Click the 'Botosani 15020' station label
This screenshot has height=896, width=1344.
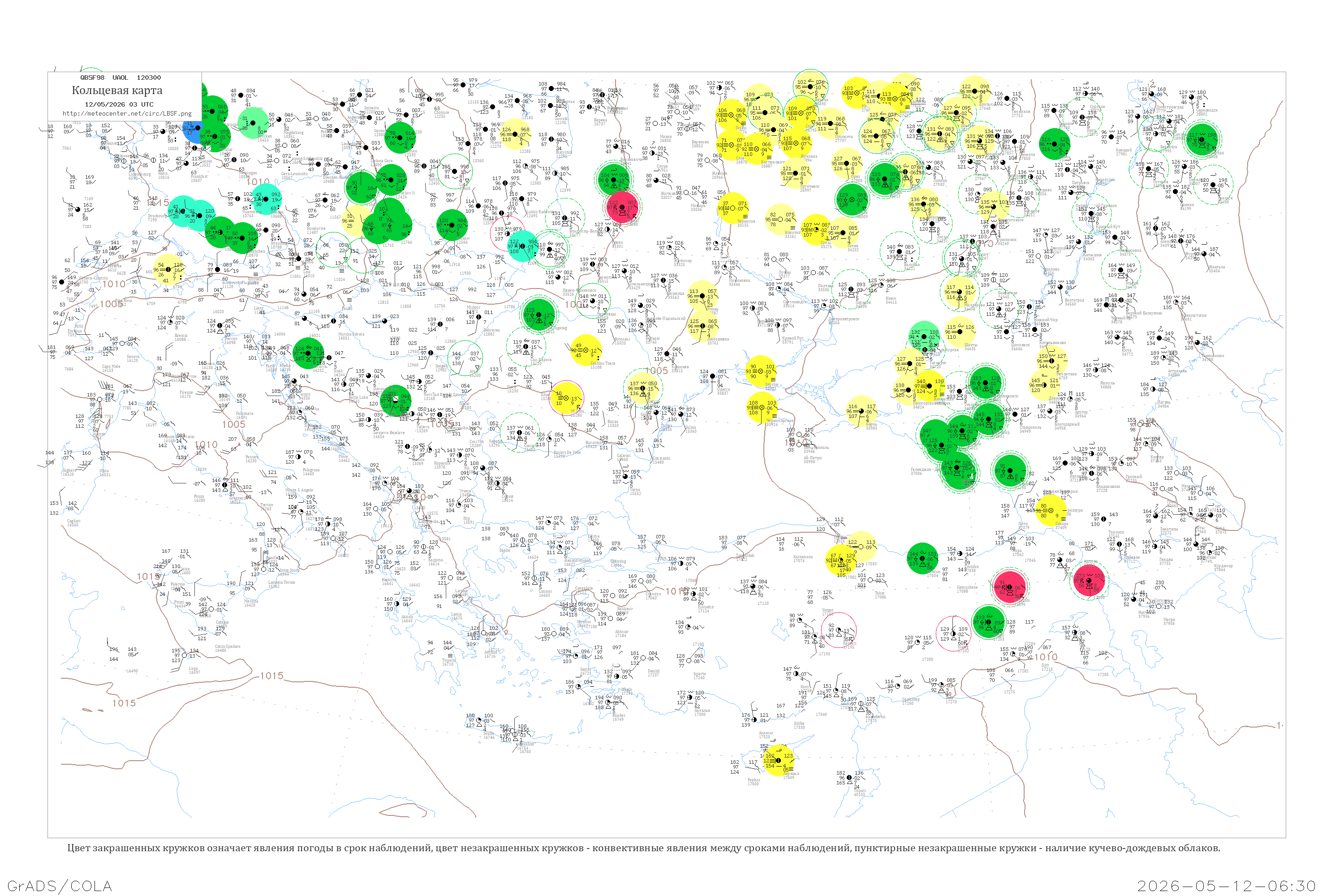[x=622, y=340]
